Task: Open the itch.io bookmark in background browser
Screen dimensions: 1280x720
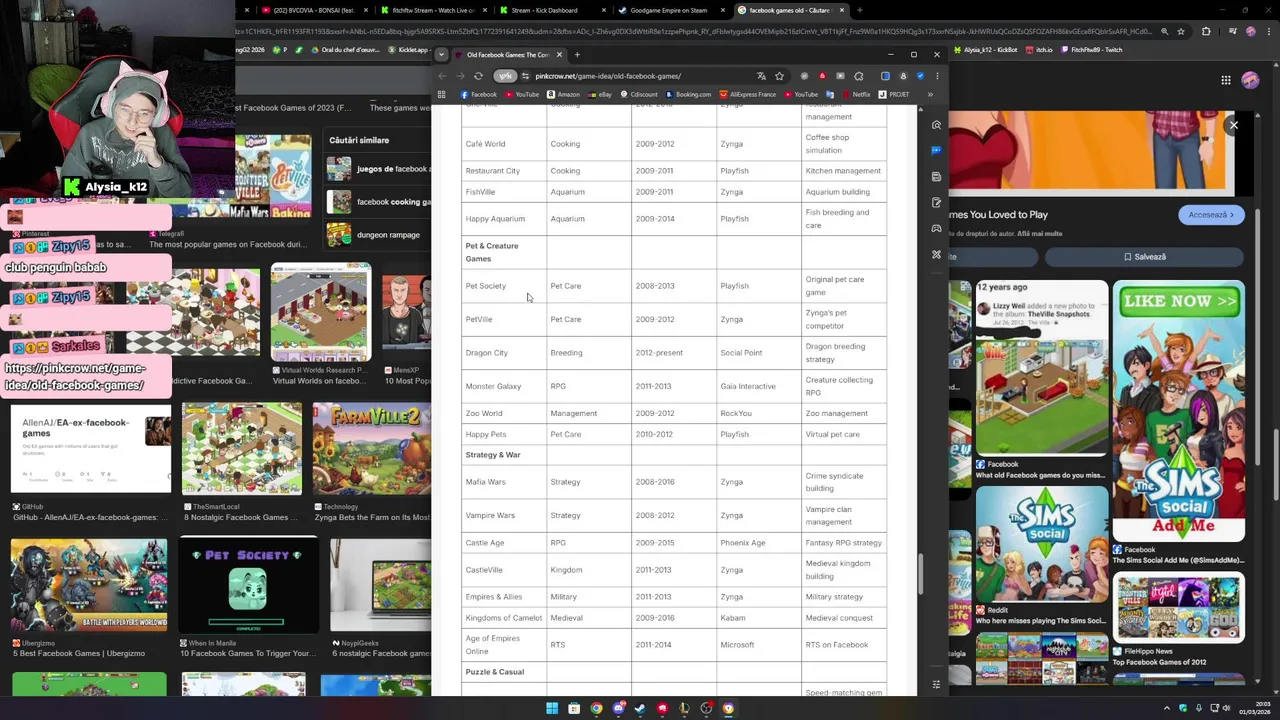Action: point(1039,49)
